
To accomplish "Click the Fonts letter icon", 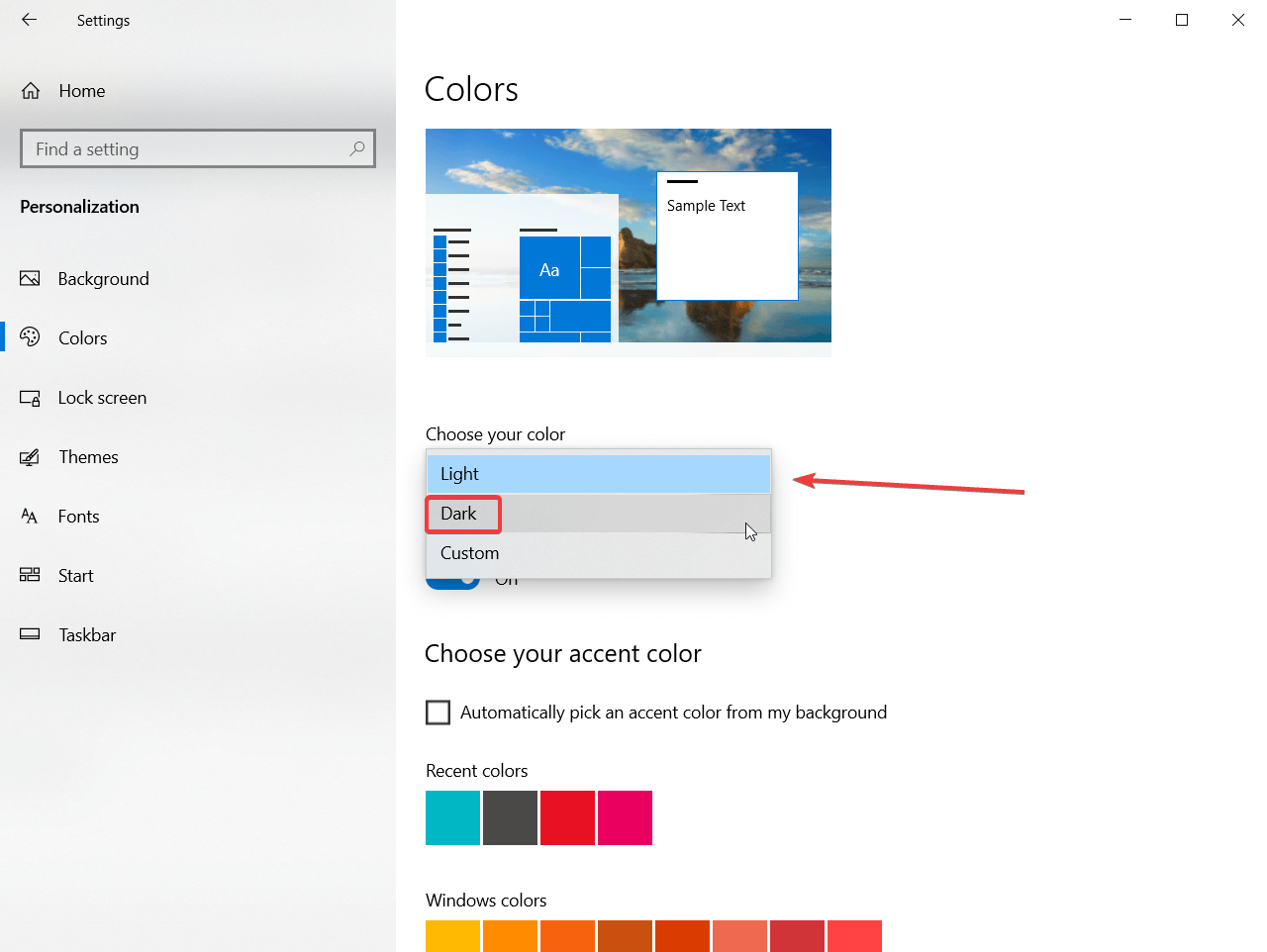I will click(30, 517).
